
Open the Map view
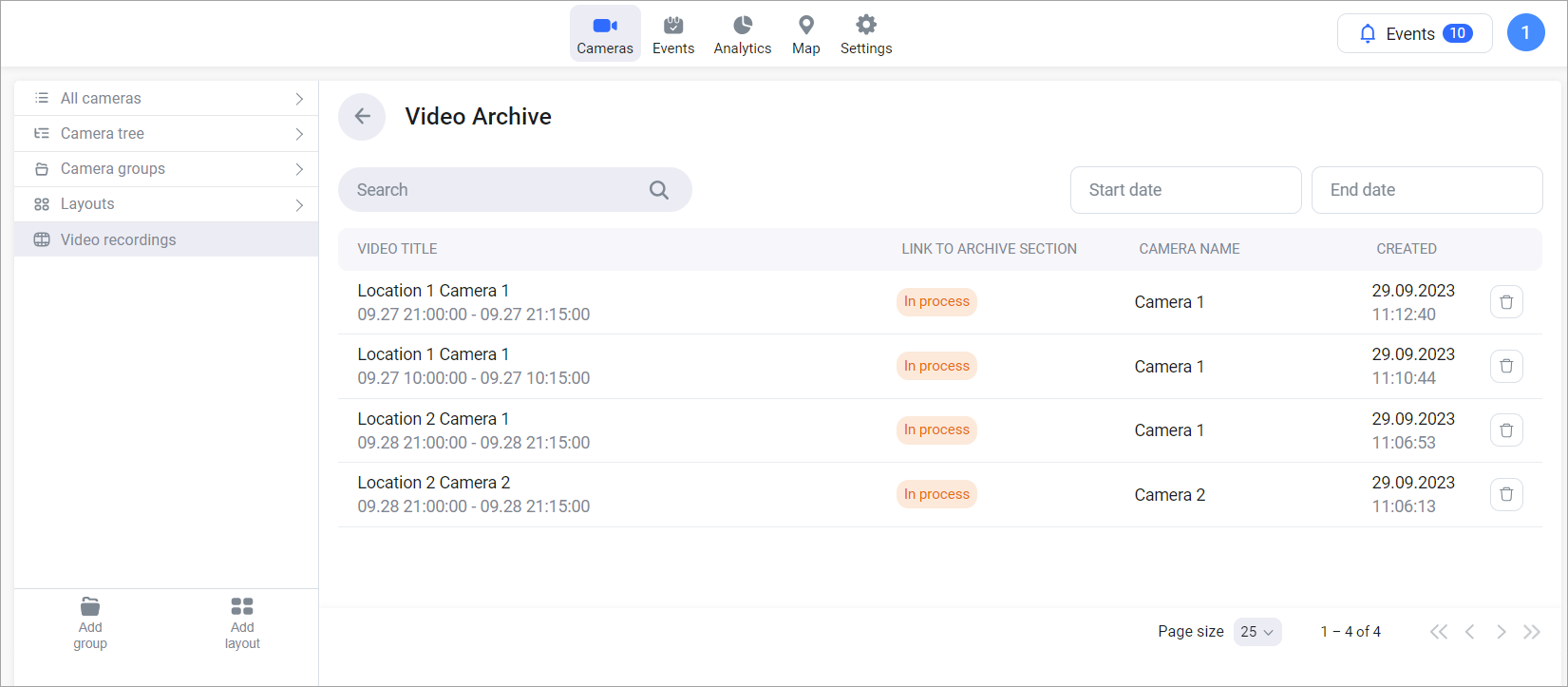(x=805, y=34)
